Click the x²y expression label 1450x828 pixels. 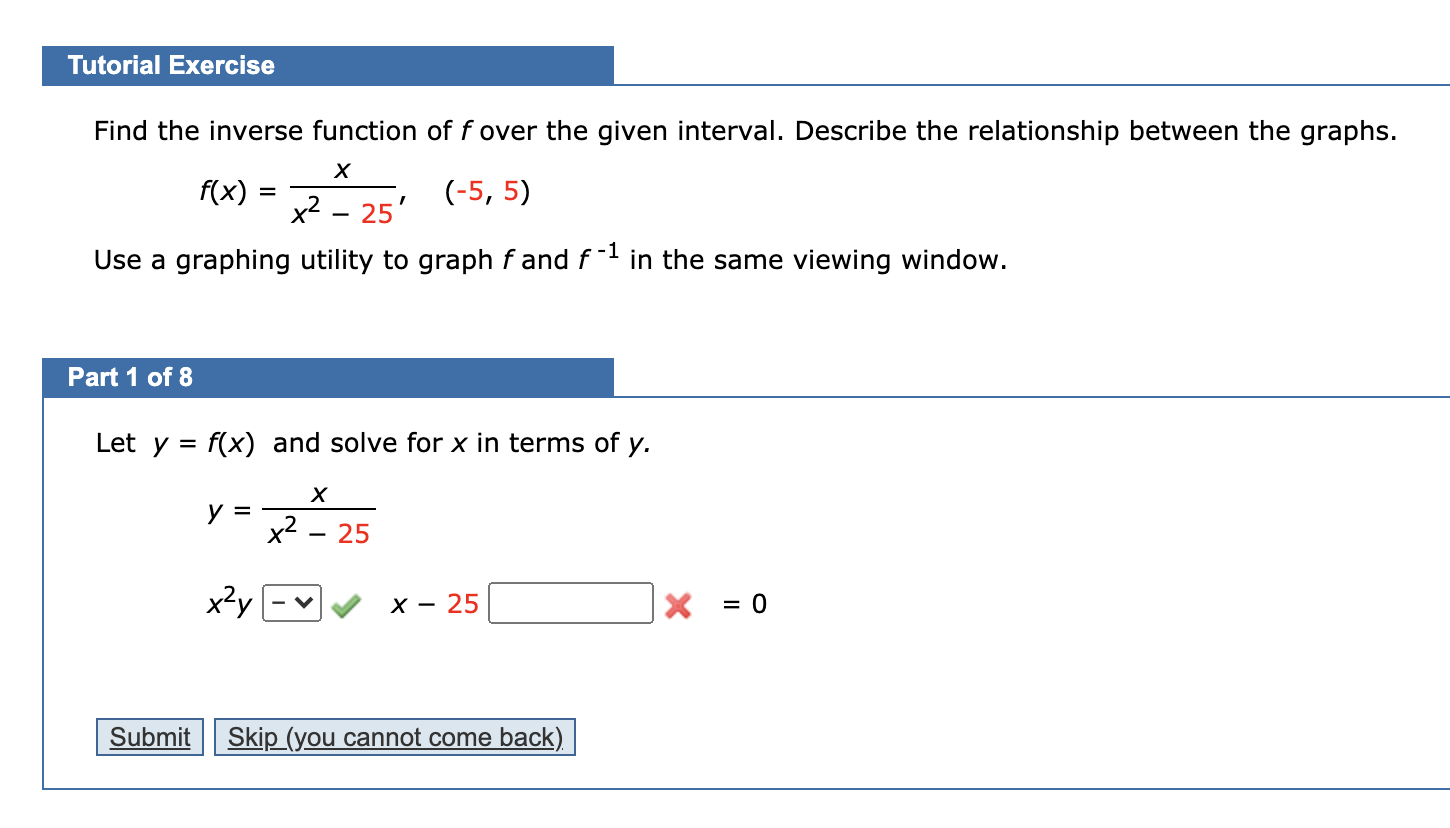pyautogui.click(x=228, y=603)
